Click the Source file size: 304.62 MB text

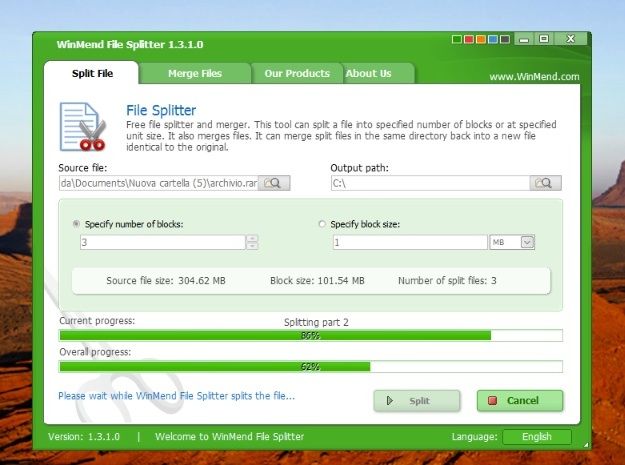click(166, 281)
